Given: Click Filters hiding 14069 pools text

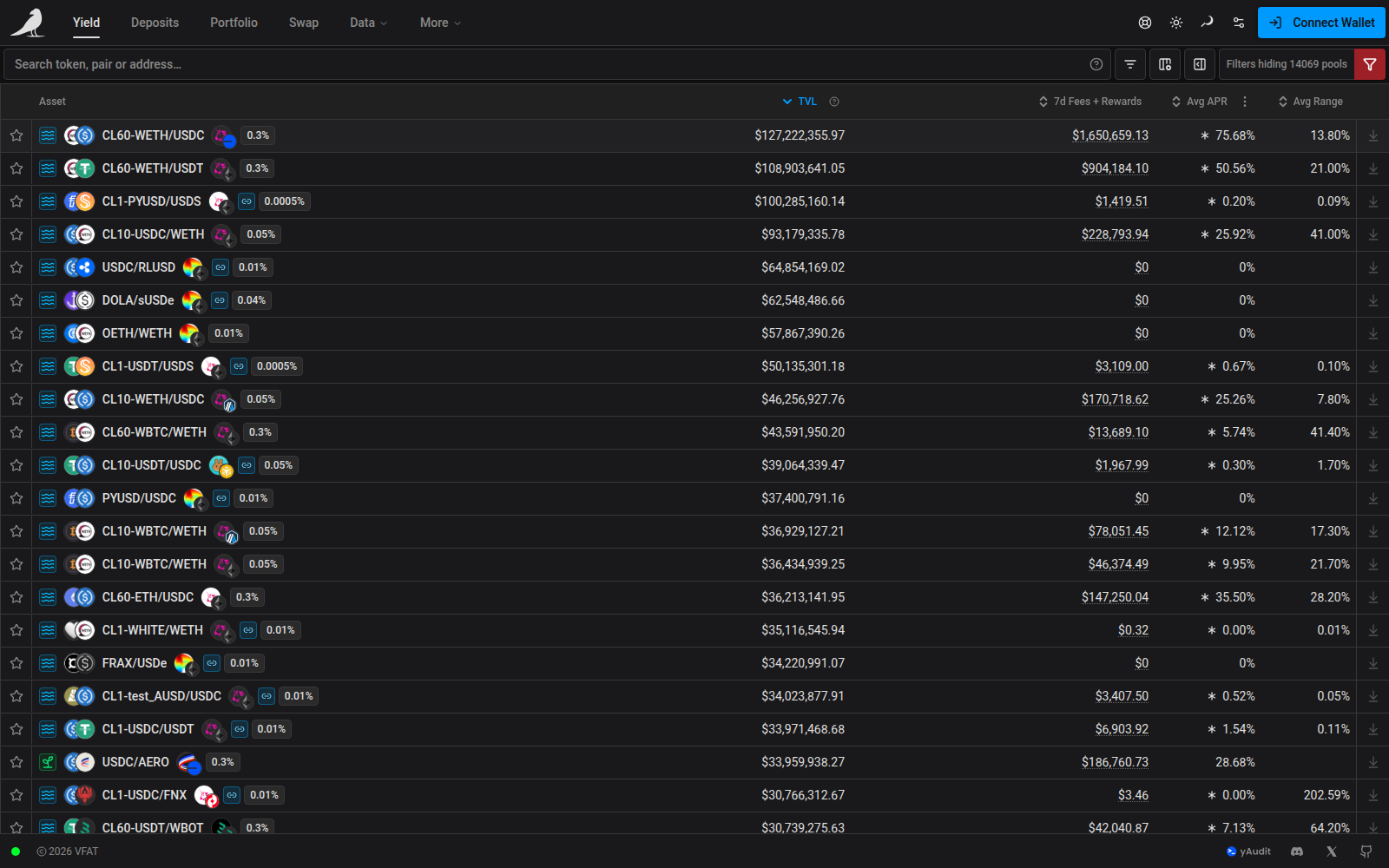Looking at the screenshot, I should [x=1287, y=64].
